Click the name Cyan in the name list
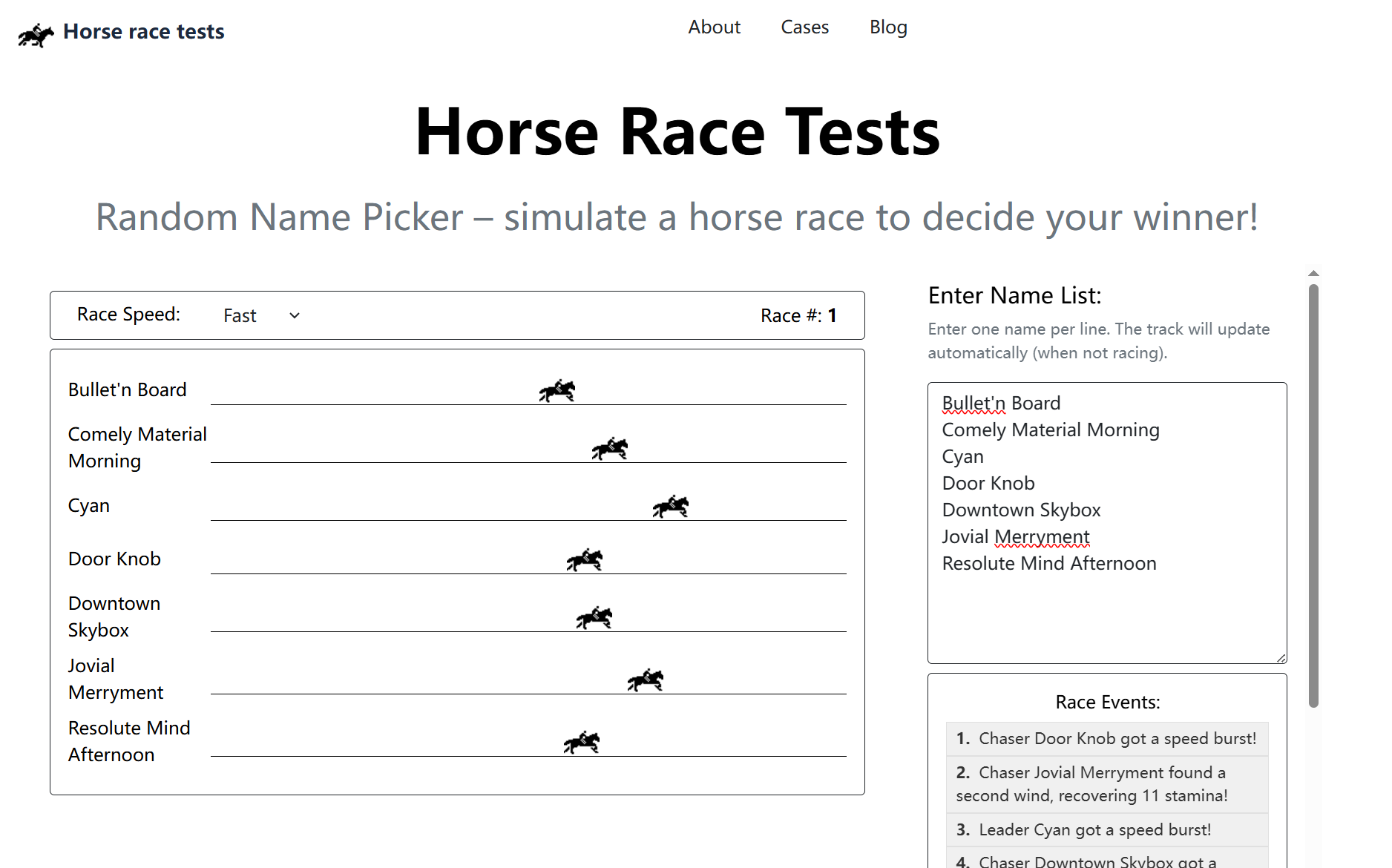This screenshot has height=868, width=1392. pyautogui.click(x=962, y=456)
